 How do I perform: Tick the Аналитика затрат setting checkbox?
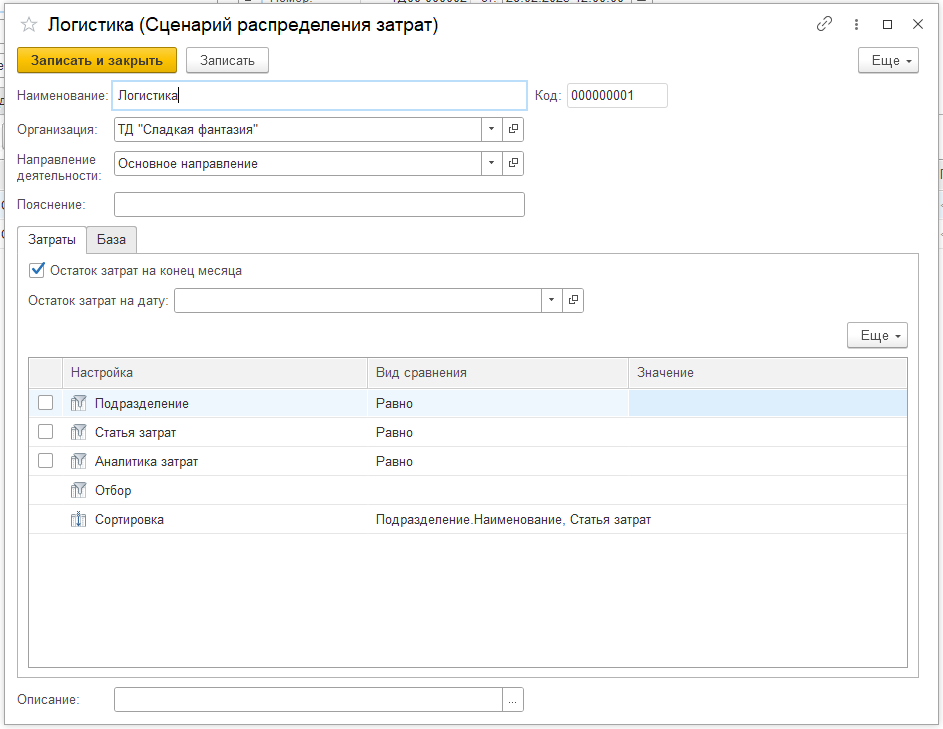click(x=45, y=461)
